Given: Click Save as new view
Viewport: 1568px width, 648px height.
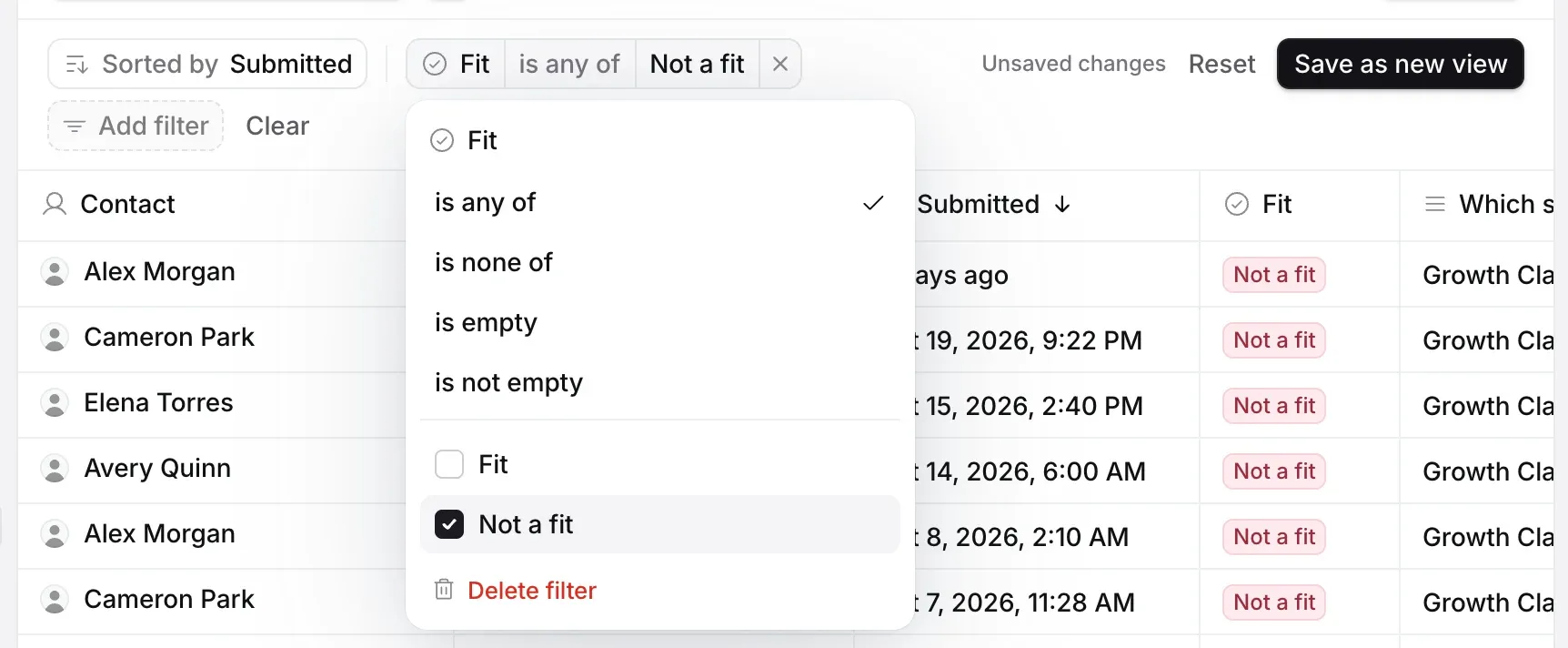Looking at the screenshot, I should [x=1401, y=64].
